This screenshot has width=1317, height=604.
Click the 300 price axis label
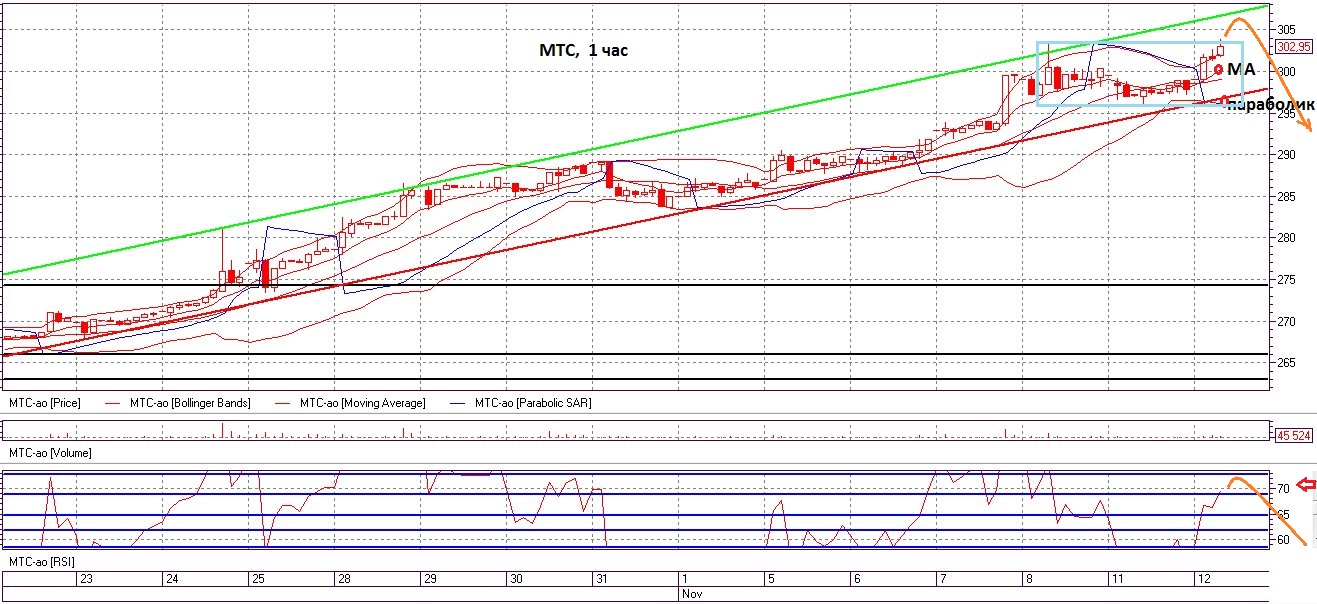pyautogui.click(x=1285, y=72)
